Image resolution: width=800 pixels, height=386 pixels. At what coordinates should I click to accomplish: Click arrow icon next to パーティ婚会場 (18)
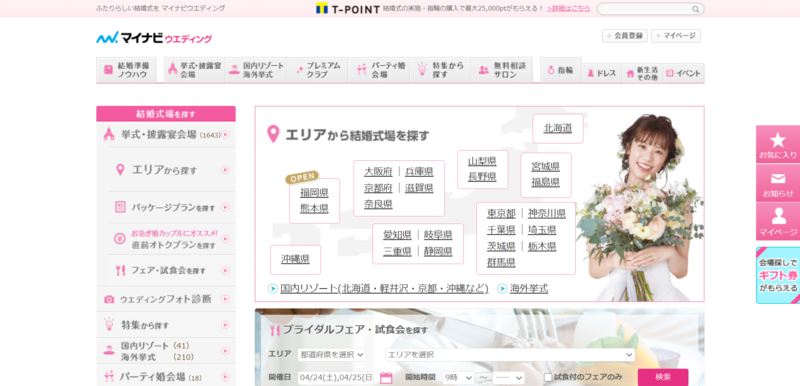[225, 377]
